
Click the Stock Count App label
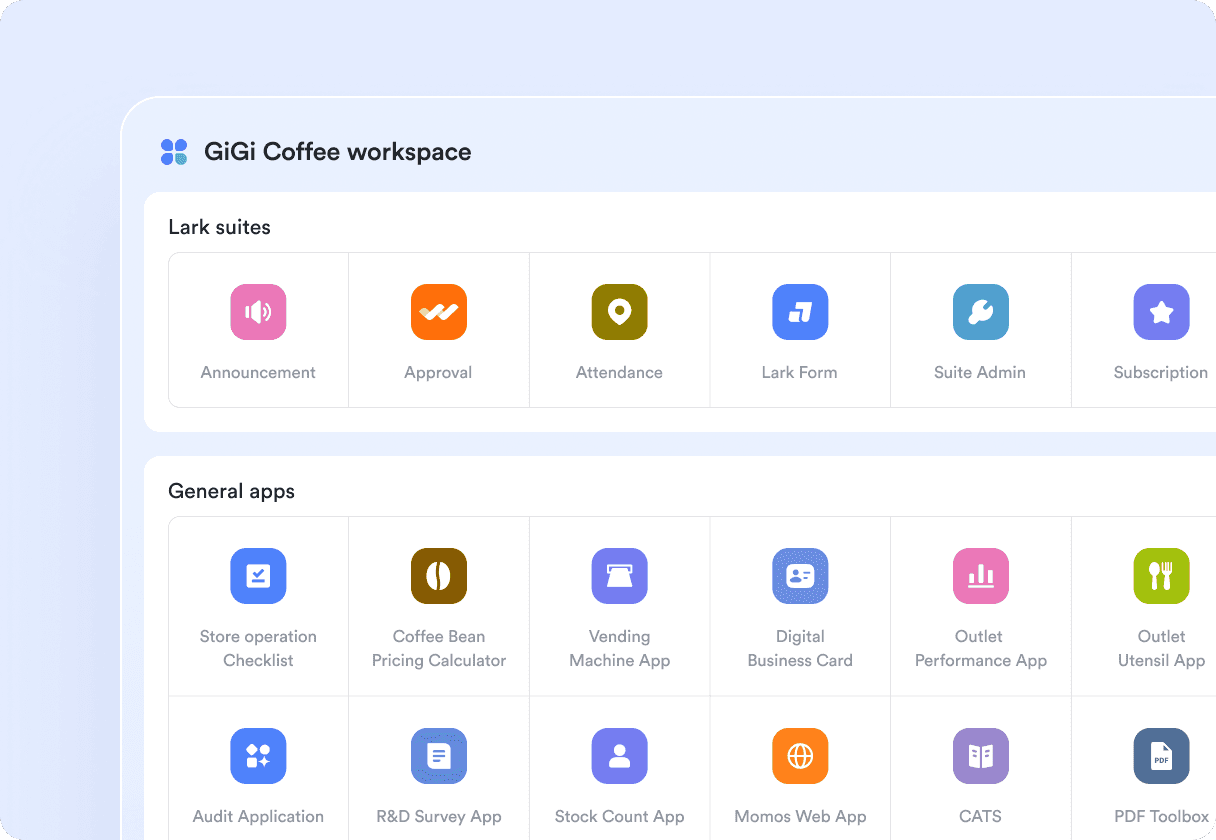[620, 816]
